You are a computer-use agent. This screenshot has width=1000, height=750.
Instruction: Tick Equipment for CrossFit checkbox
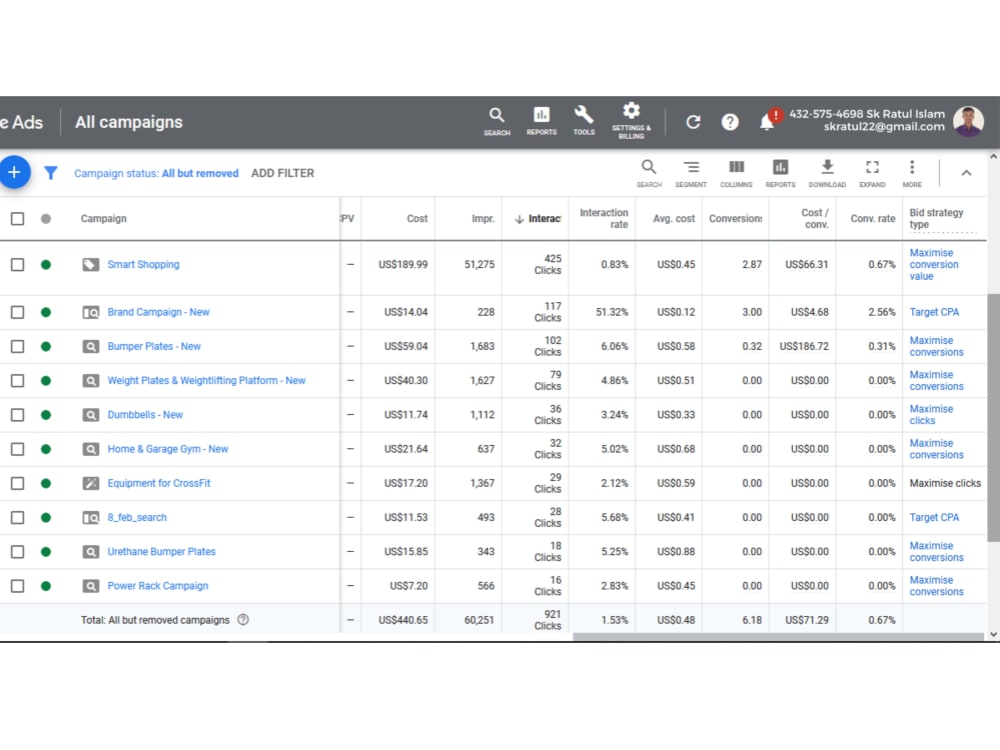pos(17,483)
